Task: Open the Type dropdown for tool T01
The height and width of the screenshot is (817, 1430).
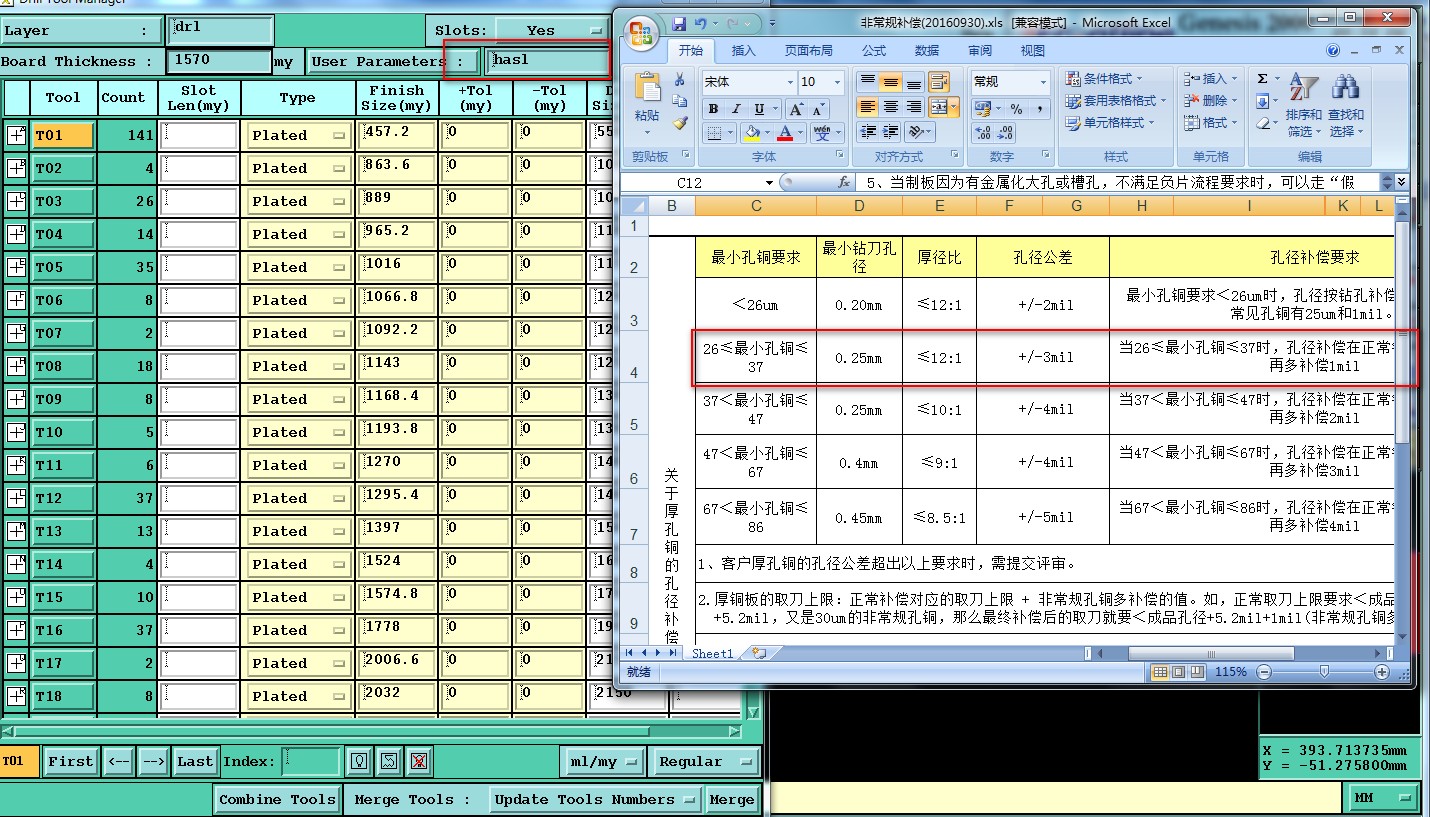Action: click(299, 135)
